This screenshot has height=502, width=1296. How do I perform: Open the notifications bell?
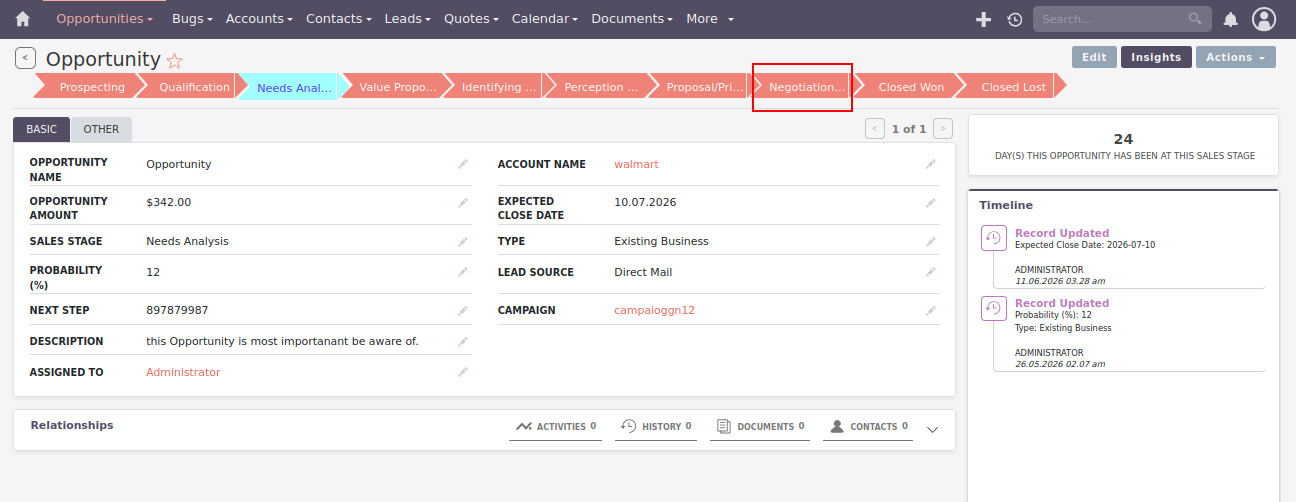point(1231,19)
